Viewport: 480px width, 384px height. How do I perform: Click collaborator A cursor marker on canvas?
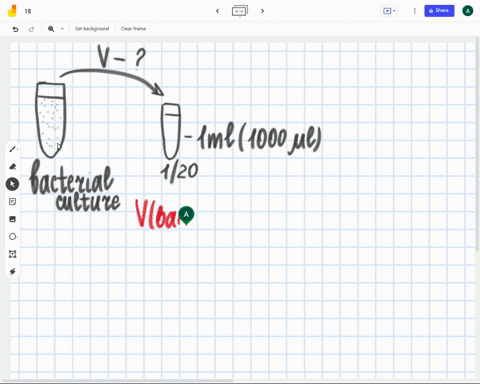tap(186, 215)
